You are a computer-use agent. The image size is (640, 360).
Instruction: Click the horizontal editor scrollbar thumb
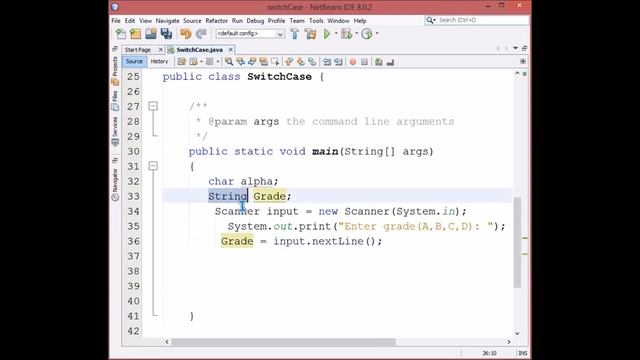coord(283,342)
